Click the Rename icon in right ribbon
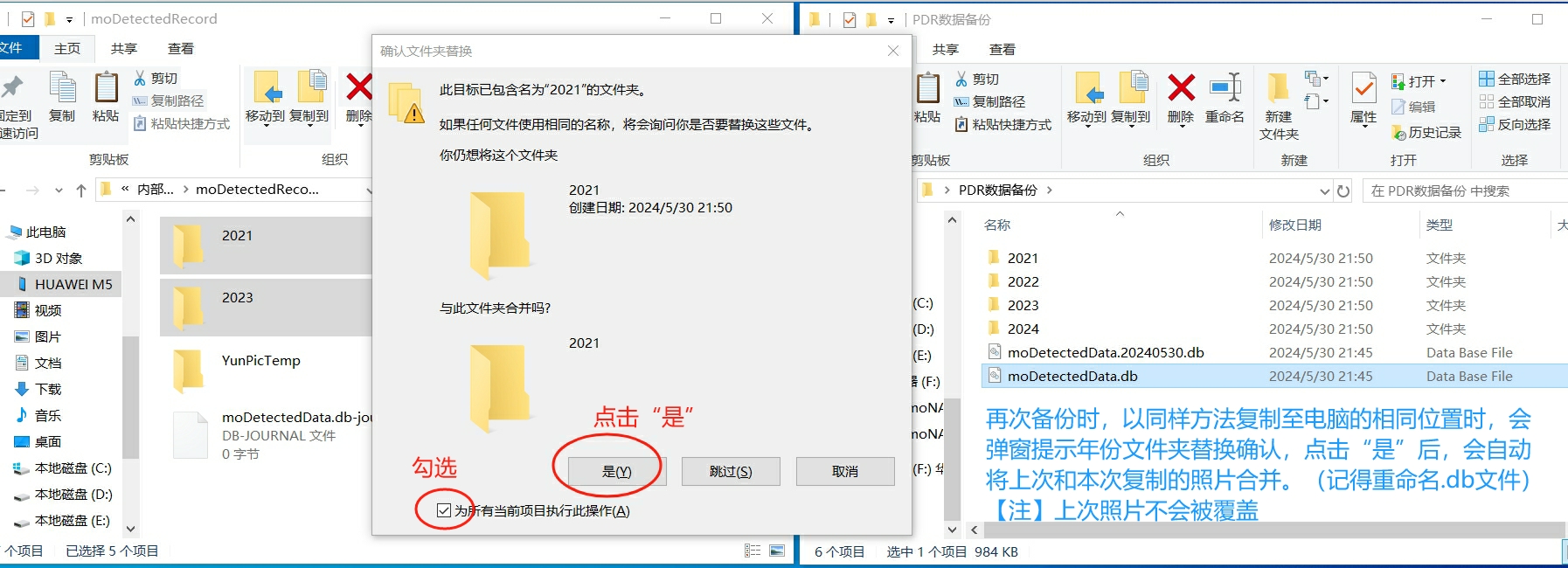Screen dimensions: 1568x568 click(x=1225, y=89)
